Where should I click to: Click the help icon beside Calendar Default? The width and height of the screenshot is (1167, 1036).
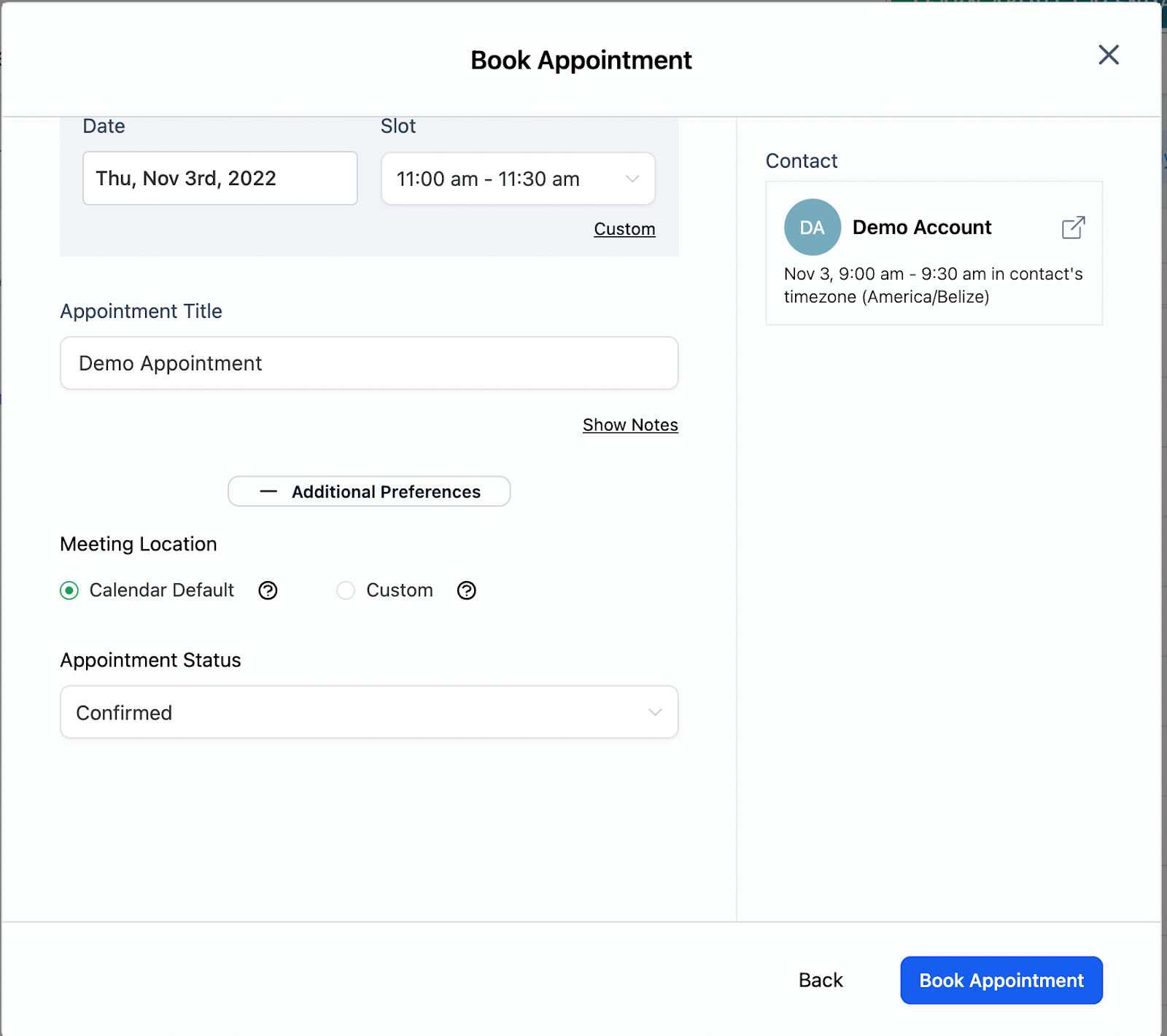(268, 591)
